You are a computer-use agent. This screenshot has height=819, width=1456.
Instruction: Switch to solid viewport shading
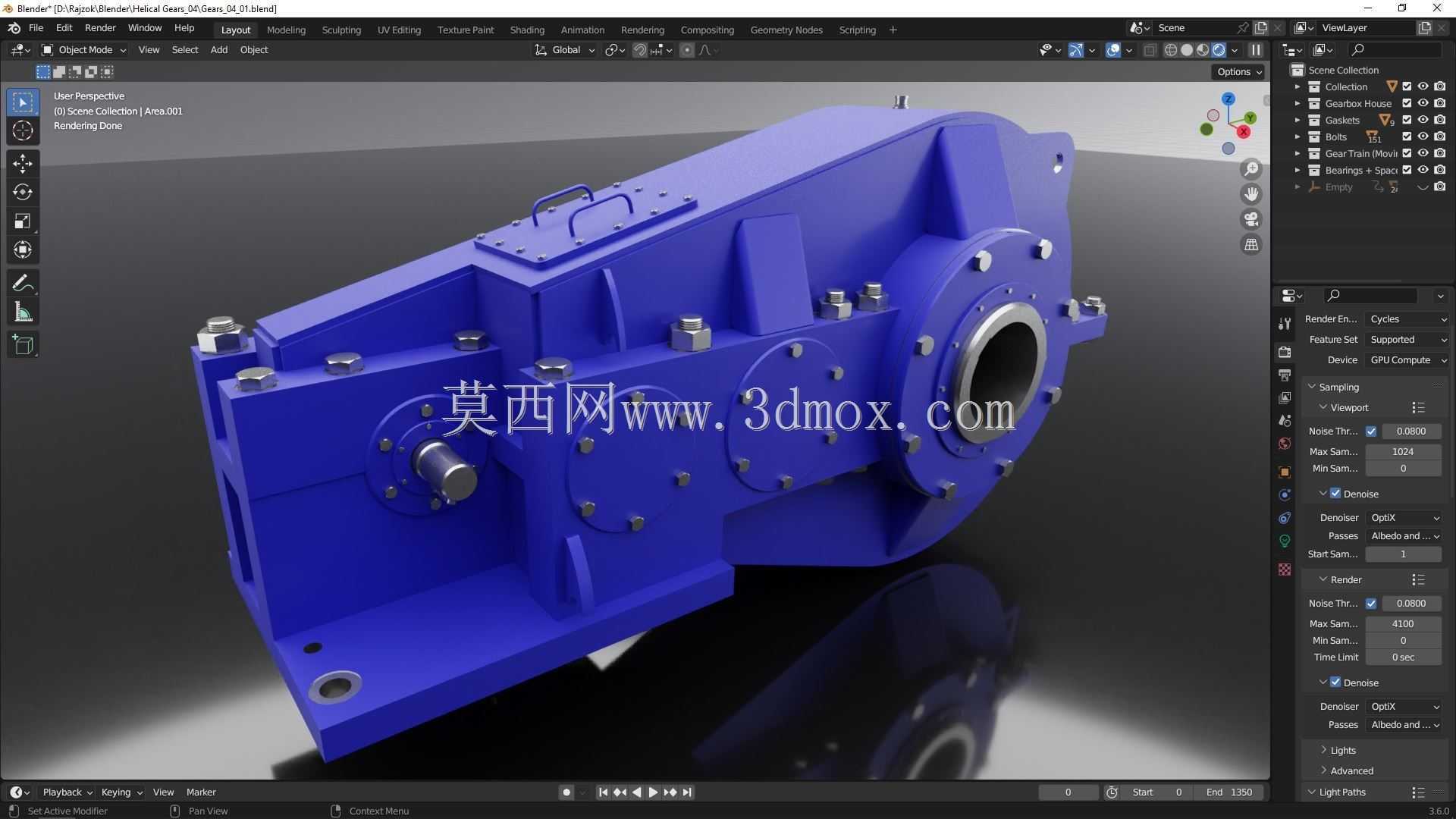1187,50
